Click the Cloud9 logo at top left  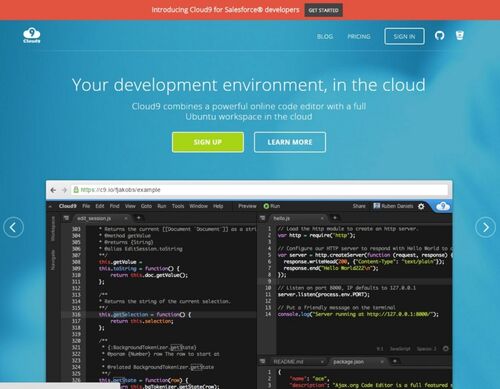point(32,36)
